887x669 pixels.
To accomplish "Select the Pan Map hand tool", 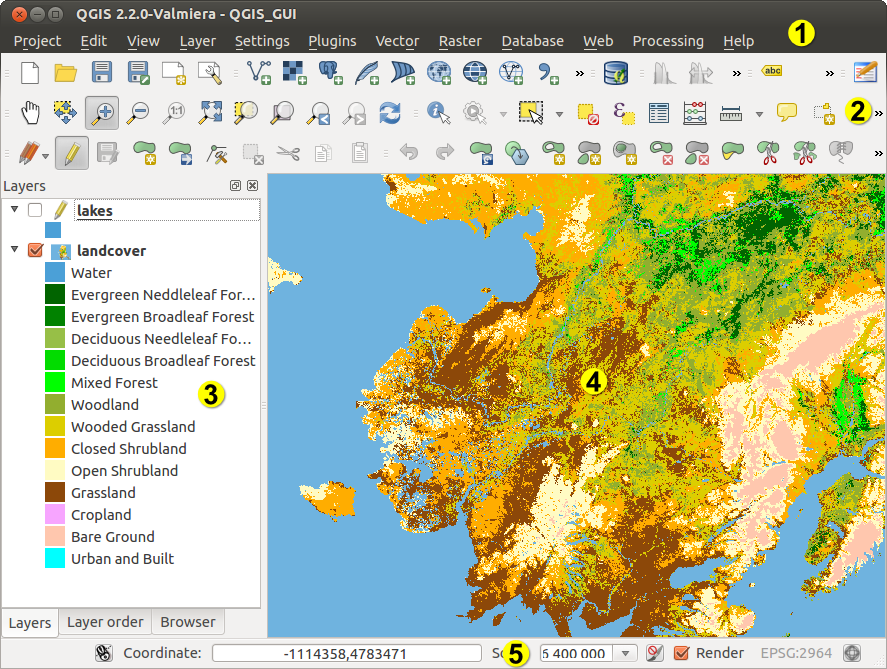I will point(30,113).
